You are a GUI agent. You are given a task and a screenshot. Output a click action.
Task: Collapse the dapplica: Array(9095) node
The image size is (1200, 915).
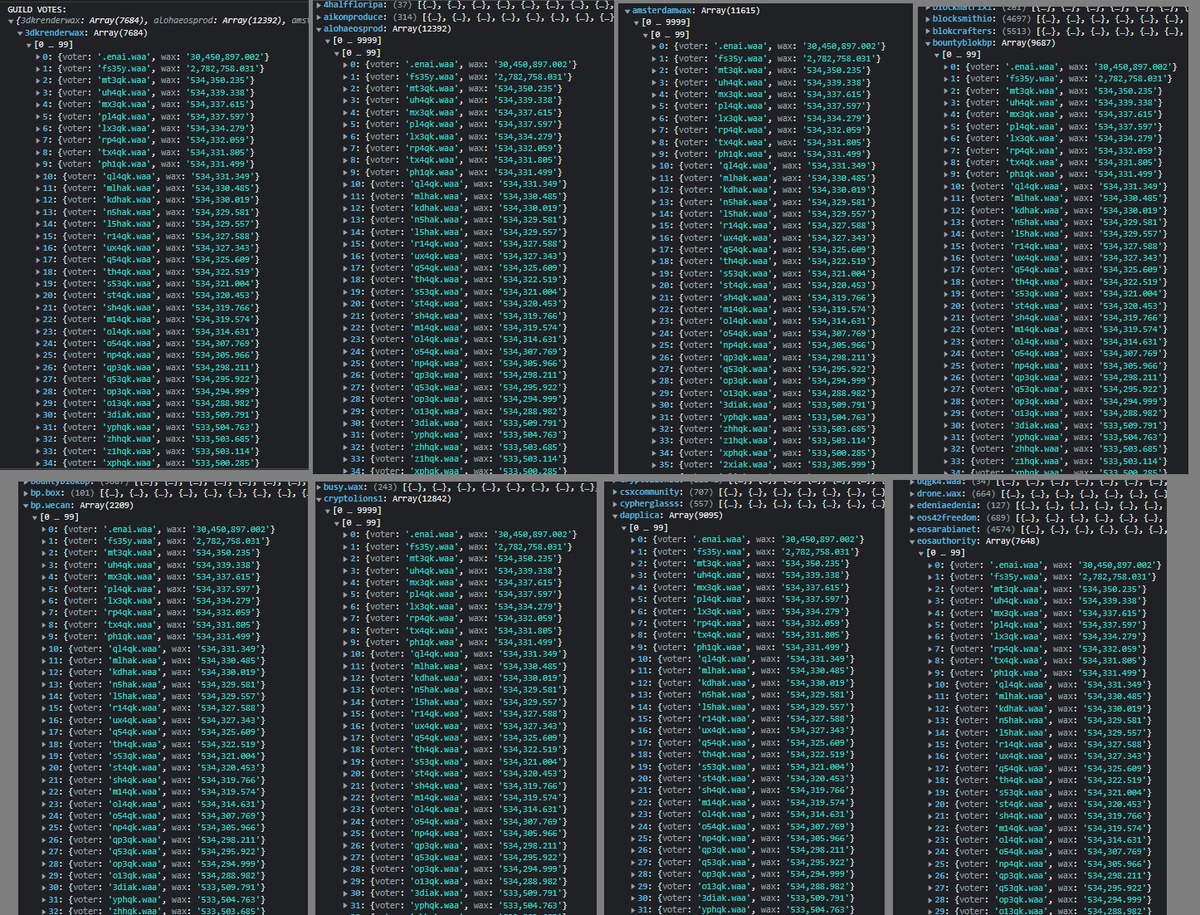coord(613,515)
